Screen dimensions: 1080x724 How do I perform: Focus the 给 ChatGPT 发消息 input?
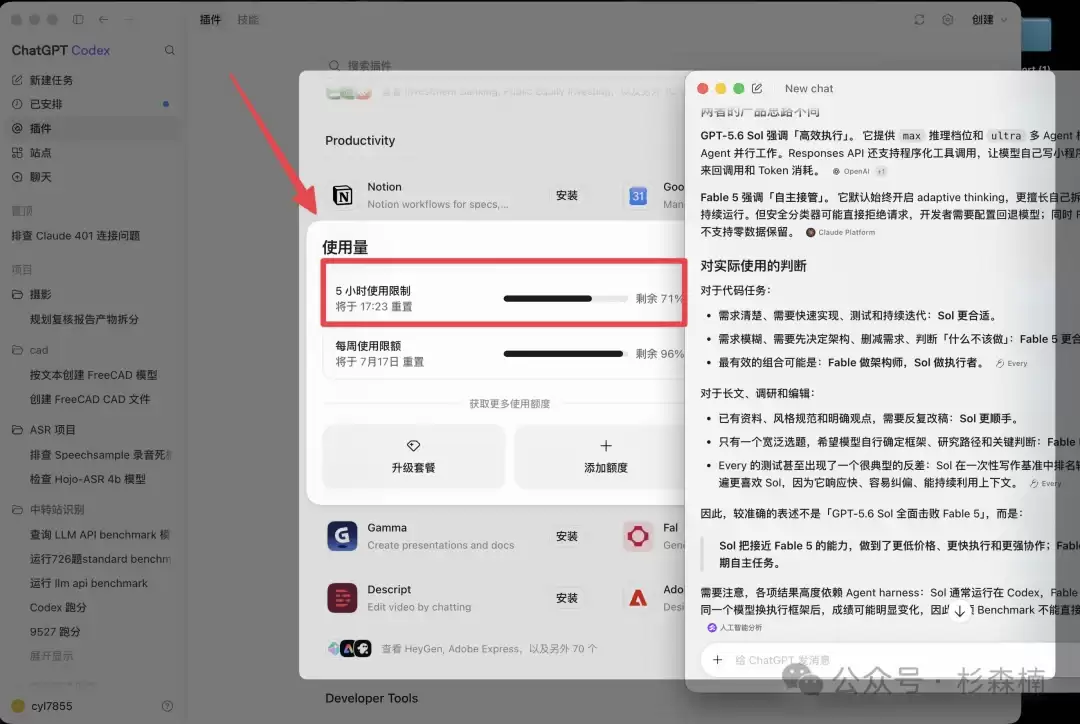point(782,660)
